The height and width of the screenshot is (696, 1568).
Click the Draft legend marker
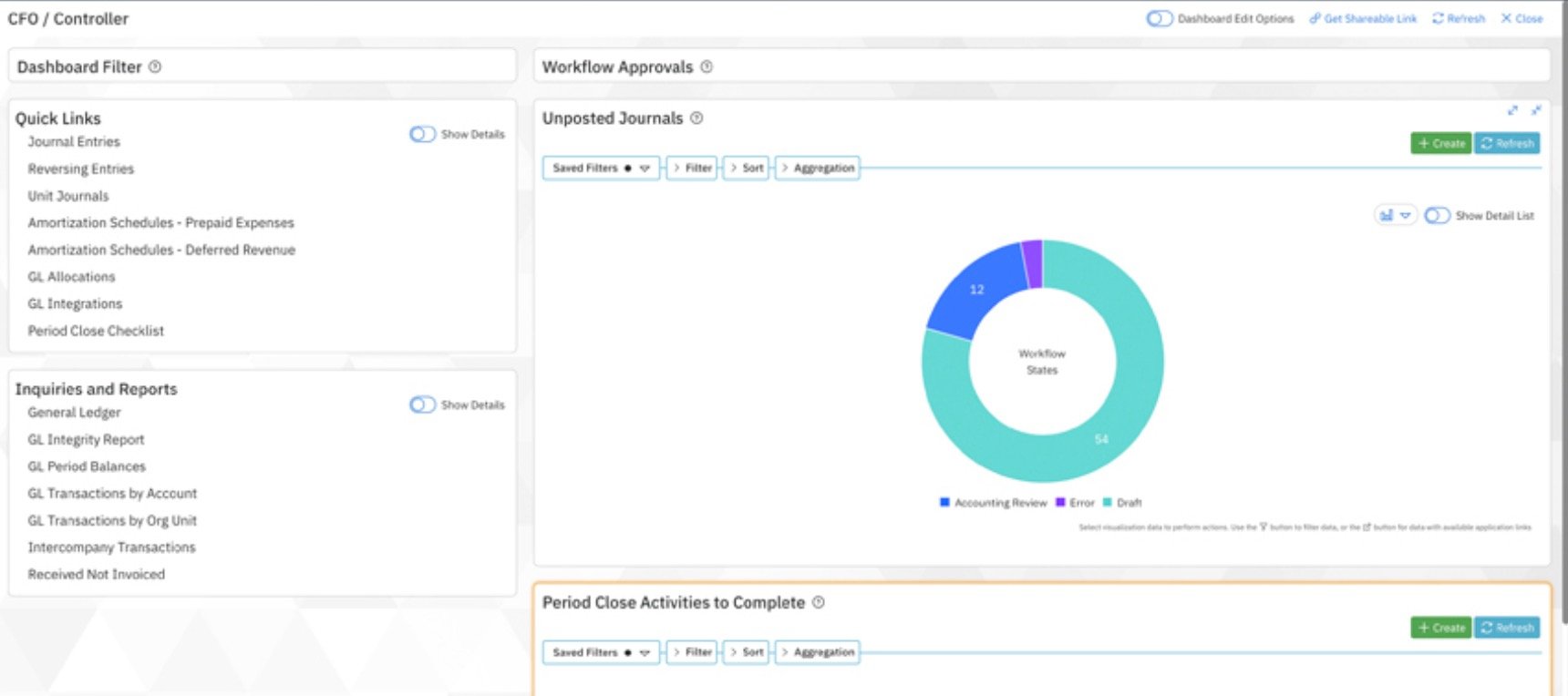1108,502
